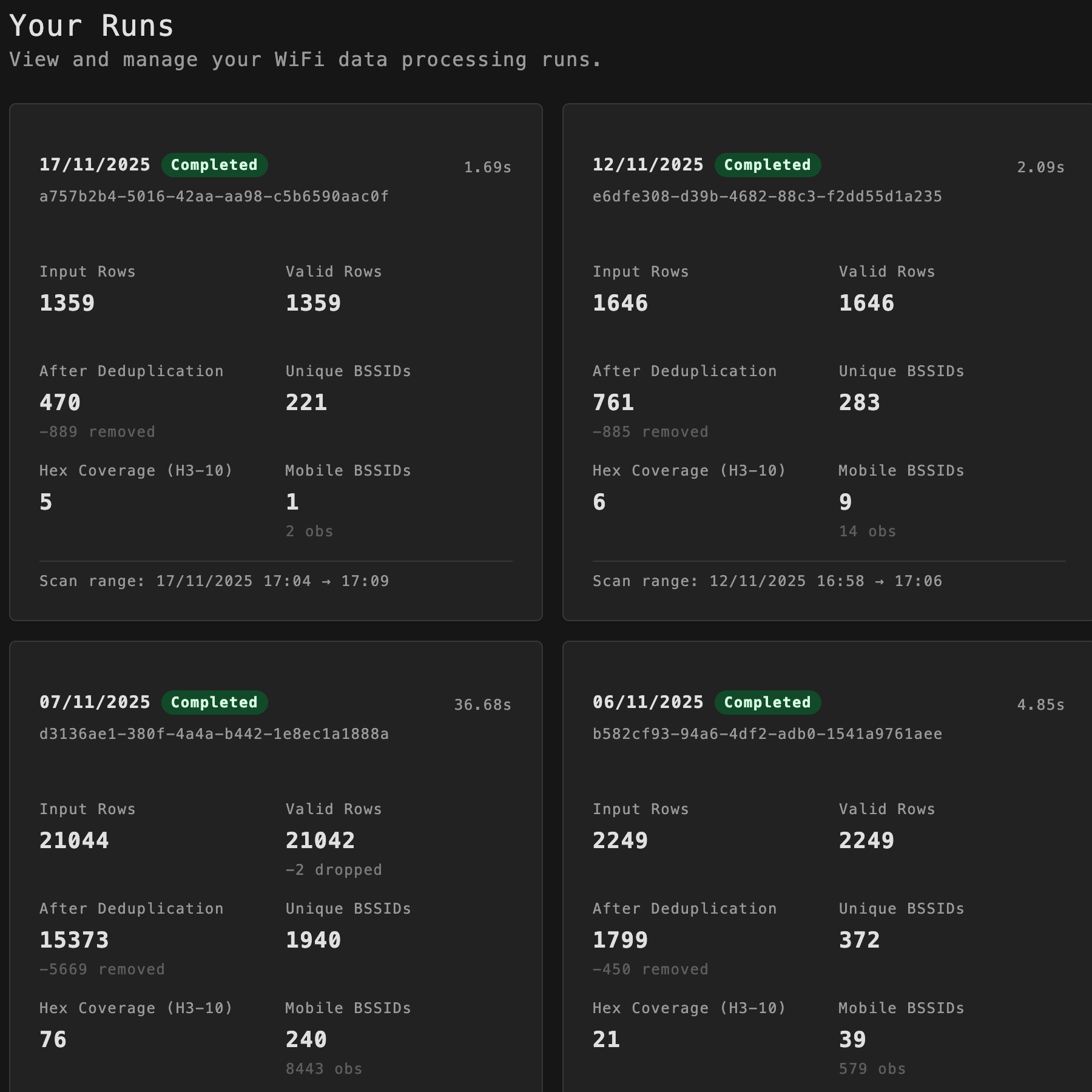Open run d3136ae1-380f-4a4a-b442-1e8ec1a1888a

214,734
